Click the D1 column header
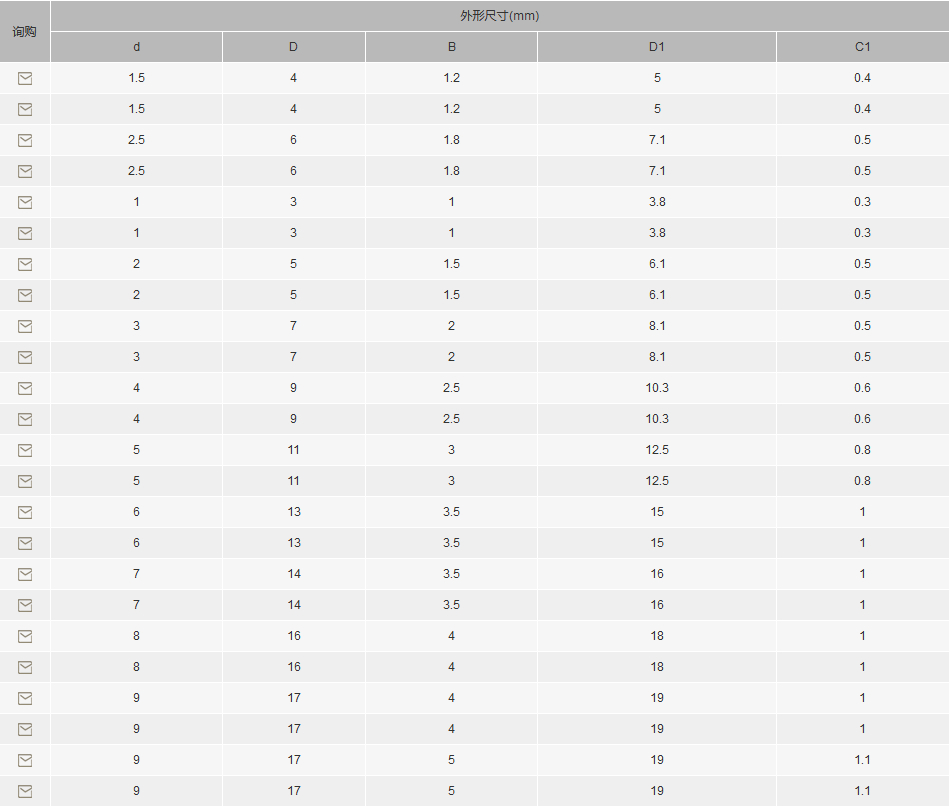Image resolution: width=949 pixels, height=808 pixels. 657,47
